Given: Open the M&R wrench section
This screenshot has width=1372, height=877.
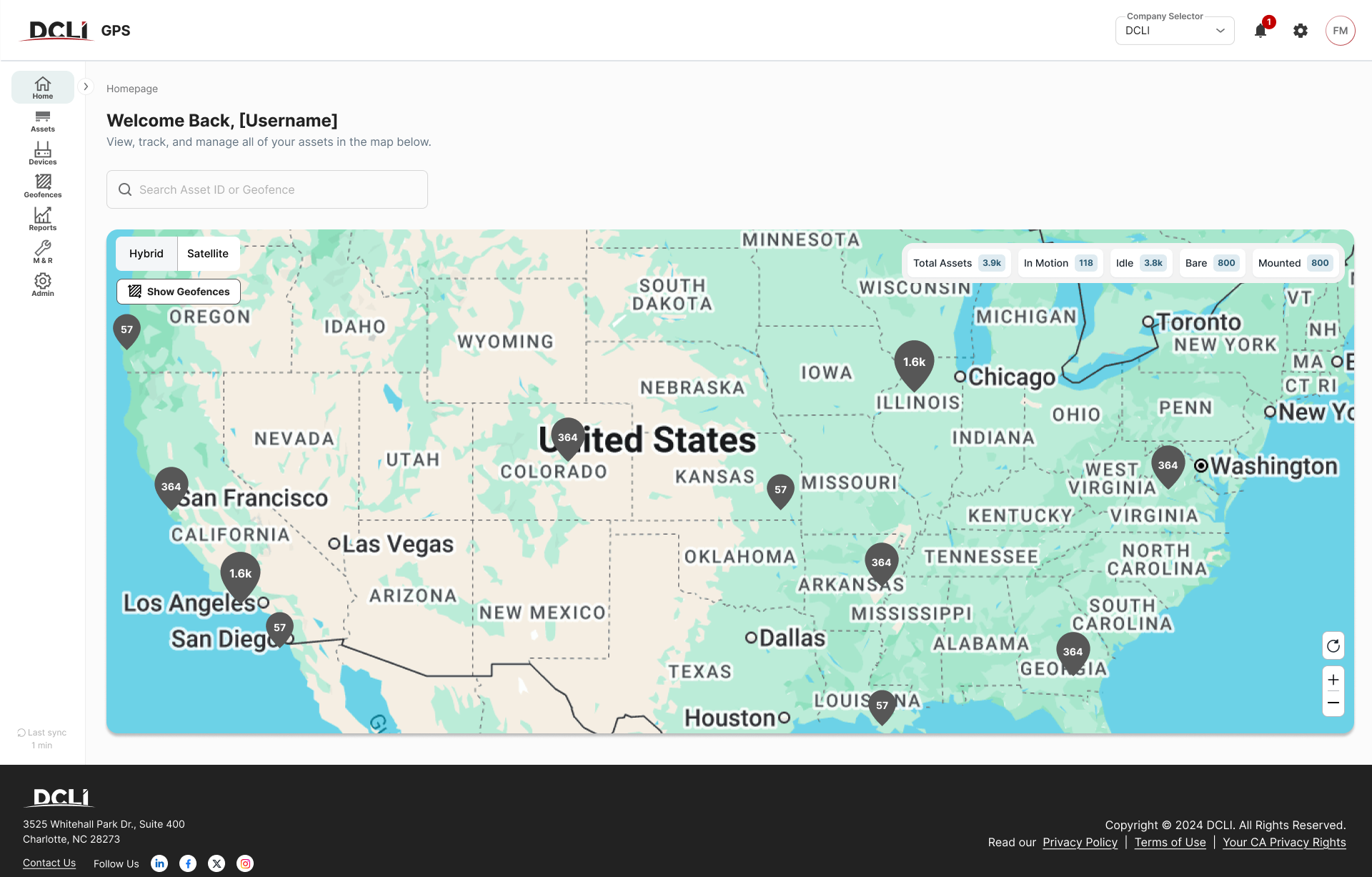Looking at the screenshot, I should (x=43, y=252).
